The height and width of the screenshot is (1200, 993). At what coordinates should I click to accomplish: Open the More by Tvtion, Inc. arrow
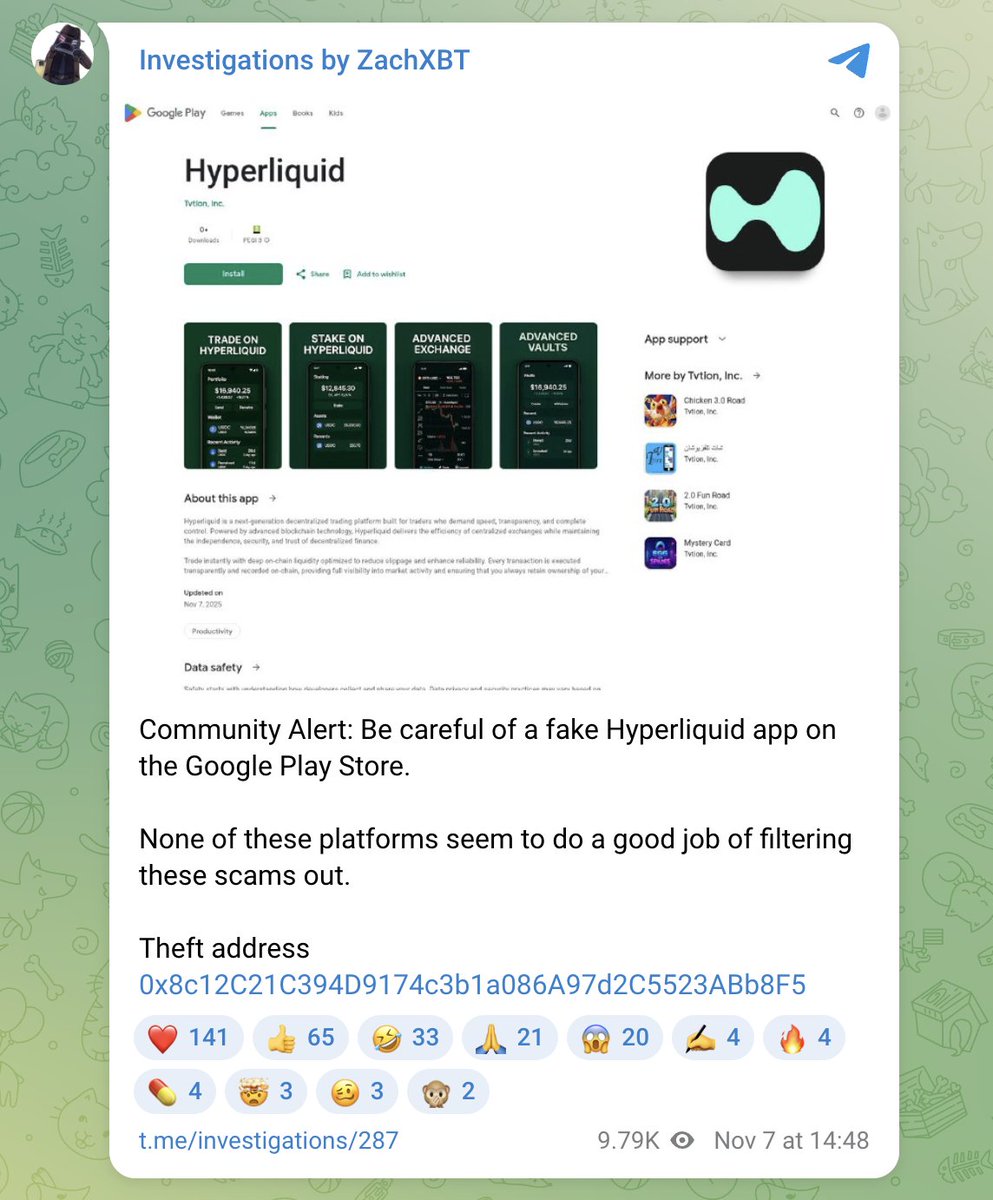pos(757,376)
